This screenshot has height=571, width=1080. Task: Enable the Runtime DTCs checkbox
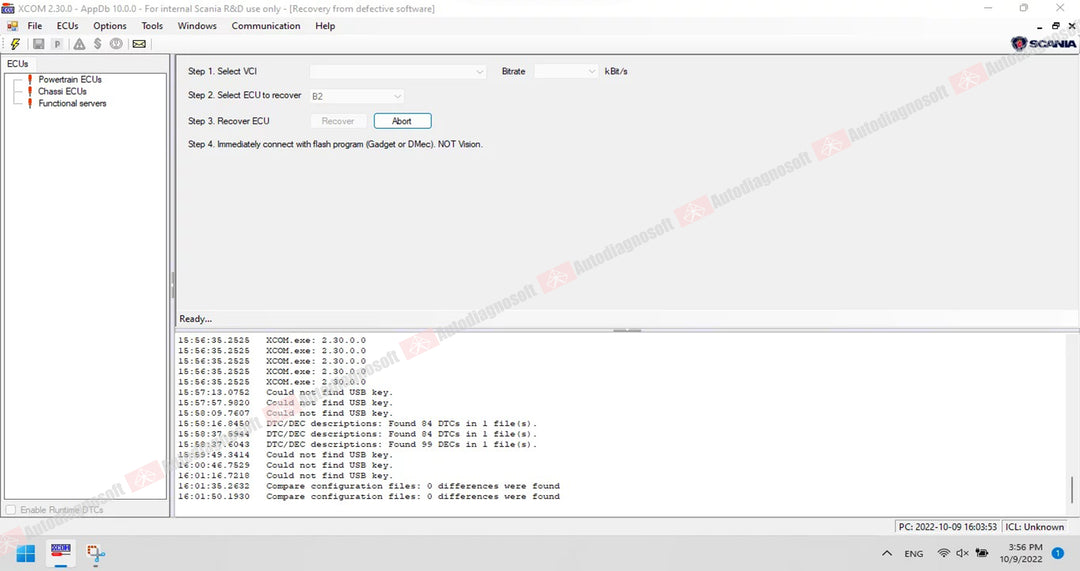coord(11,510)
